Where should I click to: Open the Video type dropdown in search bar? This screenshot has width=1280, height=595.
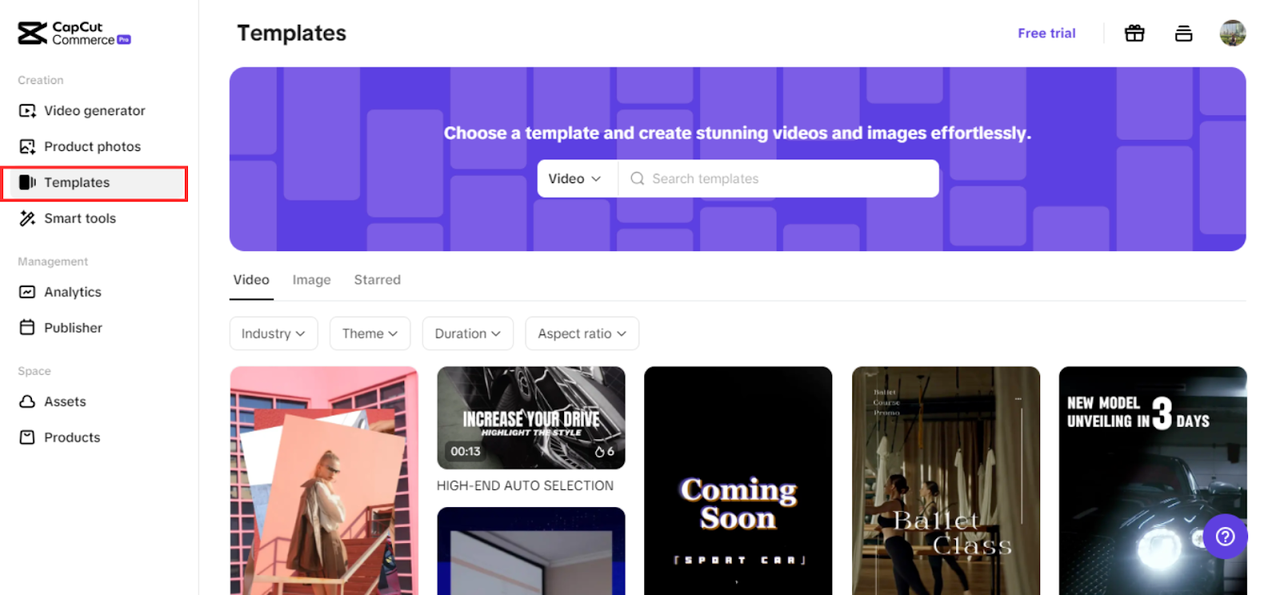click(575, 179)
